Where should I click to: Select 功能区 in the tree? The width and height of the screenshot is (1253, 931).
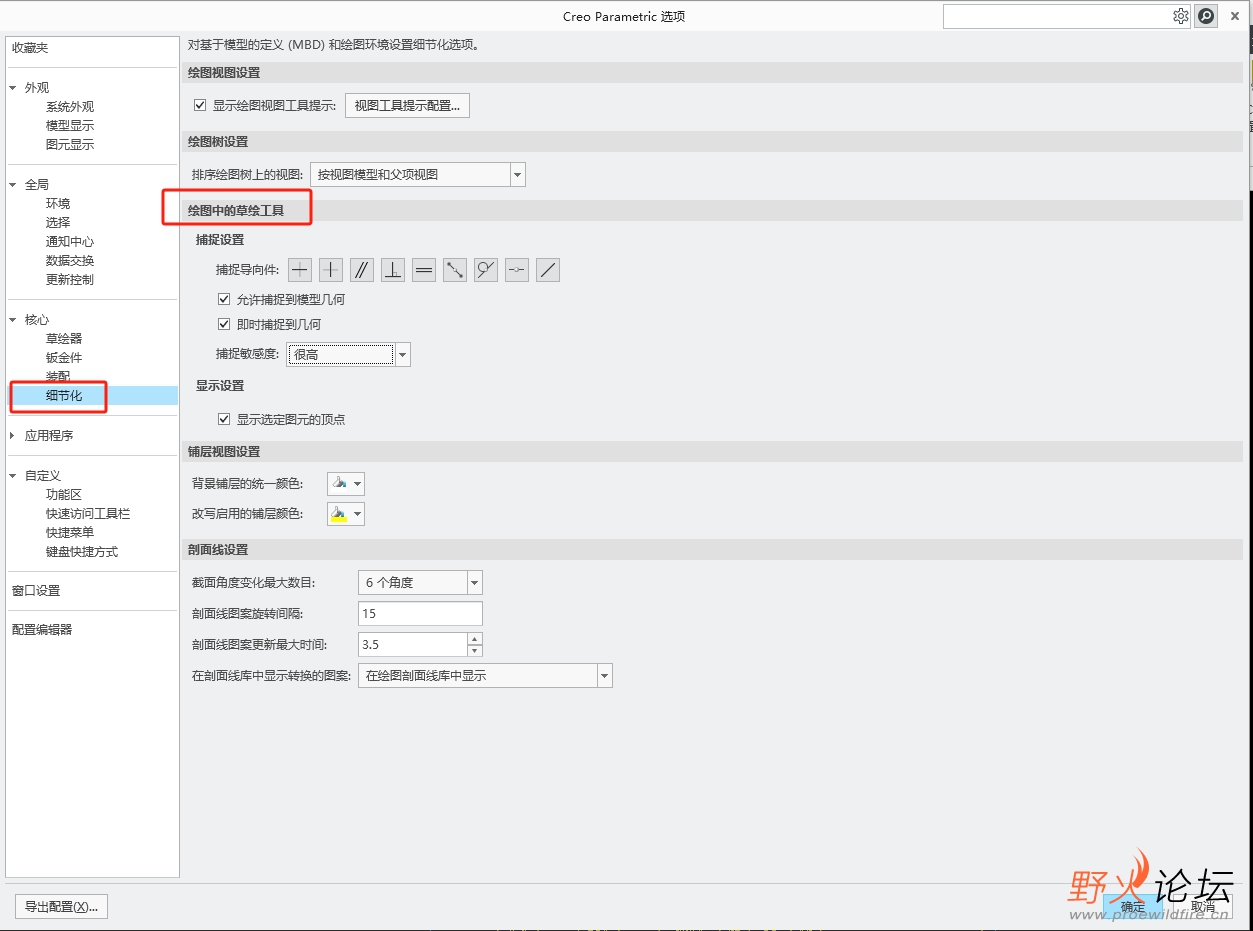point(64,495)
